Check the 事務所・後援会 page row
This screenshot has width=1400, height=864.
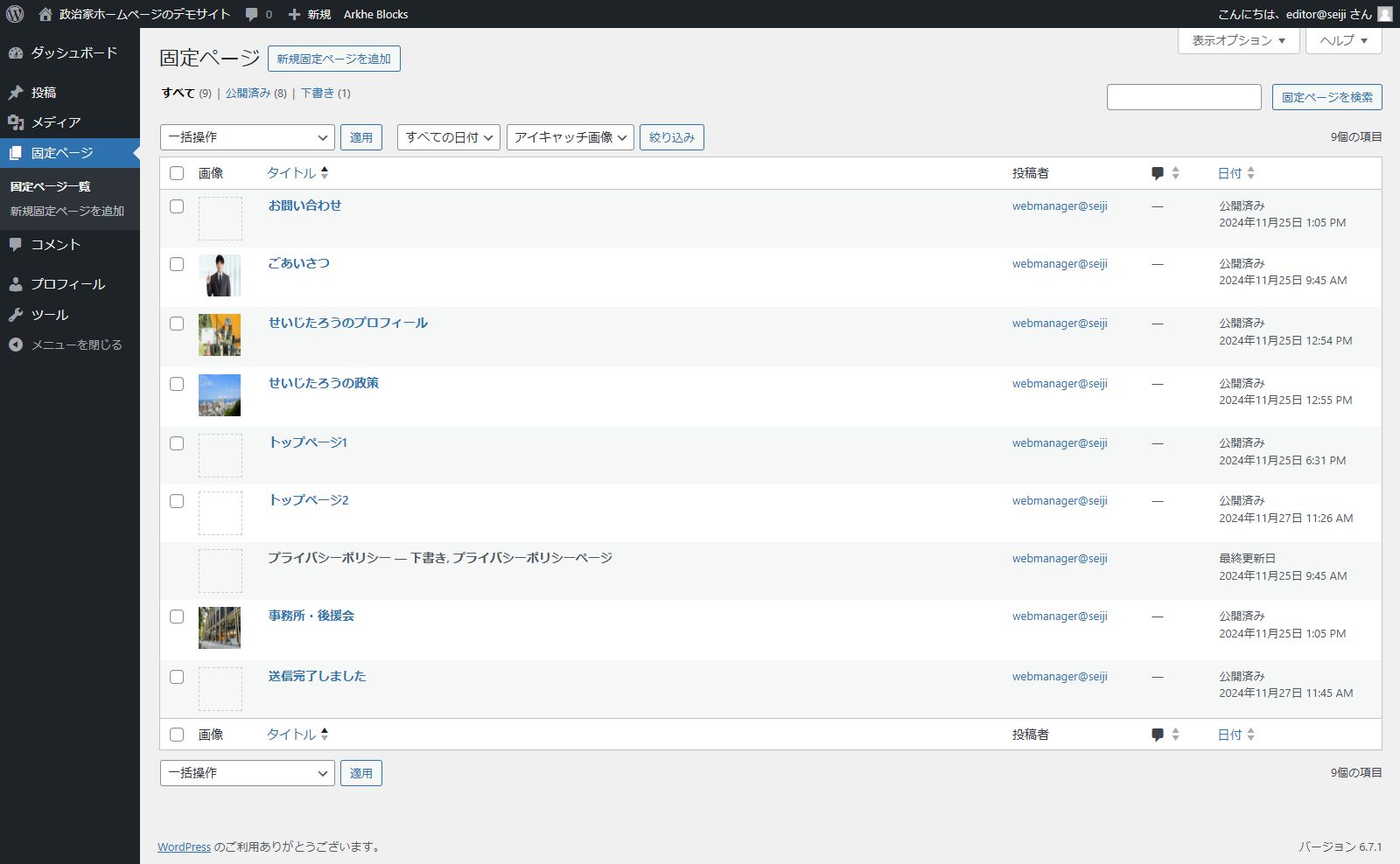(177, 617)
